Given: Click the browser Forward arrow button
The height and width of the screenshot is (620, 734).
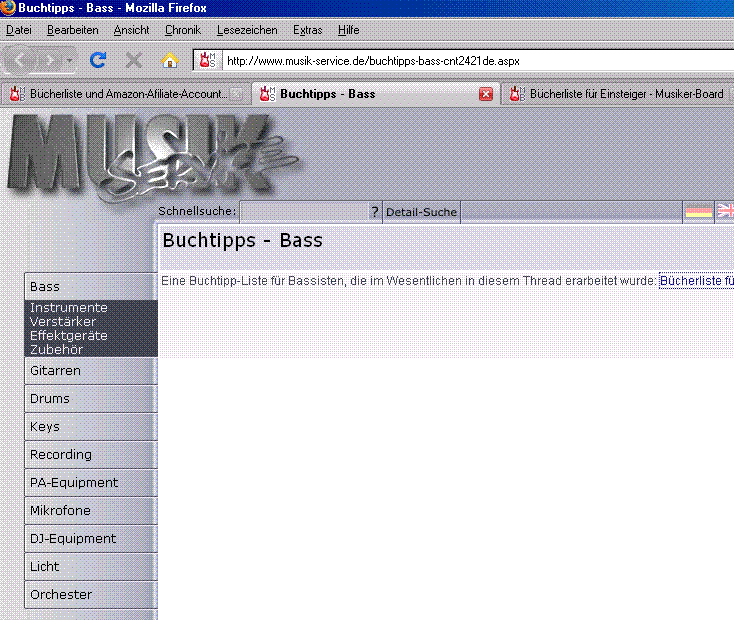Looking at the screenshot, I should click(x=49, y=60).
